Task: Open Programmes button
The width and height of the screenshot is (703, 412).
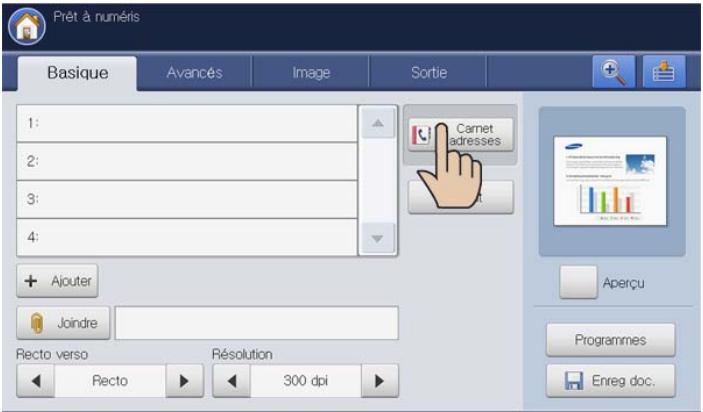Action: coord(610,340)
